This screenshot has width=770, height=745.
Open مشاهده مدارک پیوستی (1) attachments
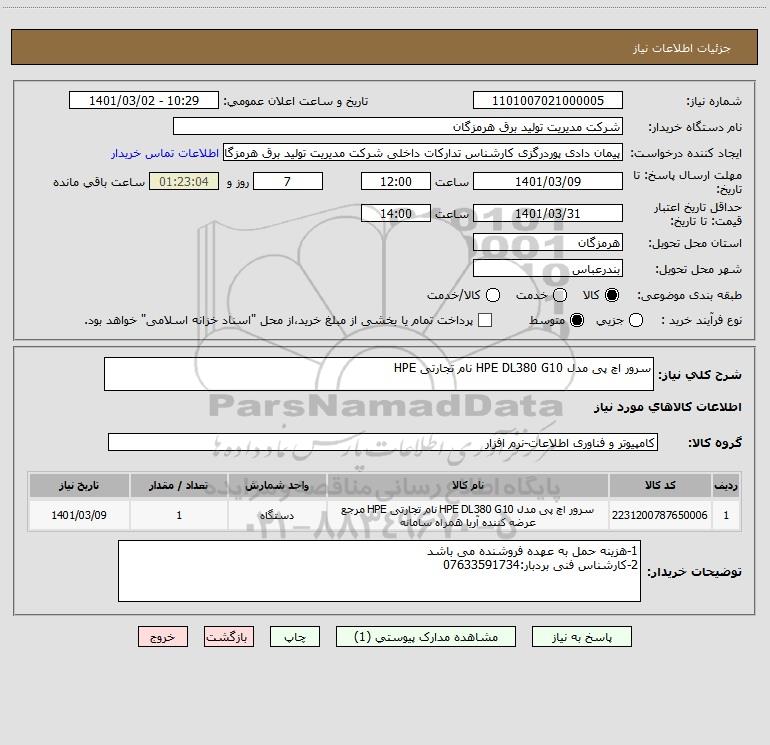tap(426, 637)
